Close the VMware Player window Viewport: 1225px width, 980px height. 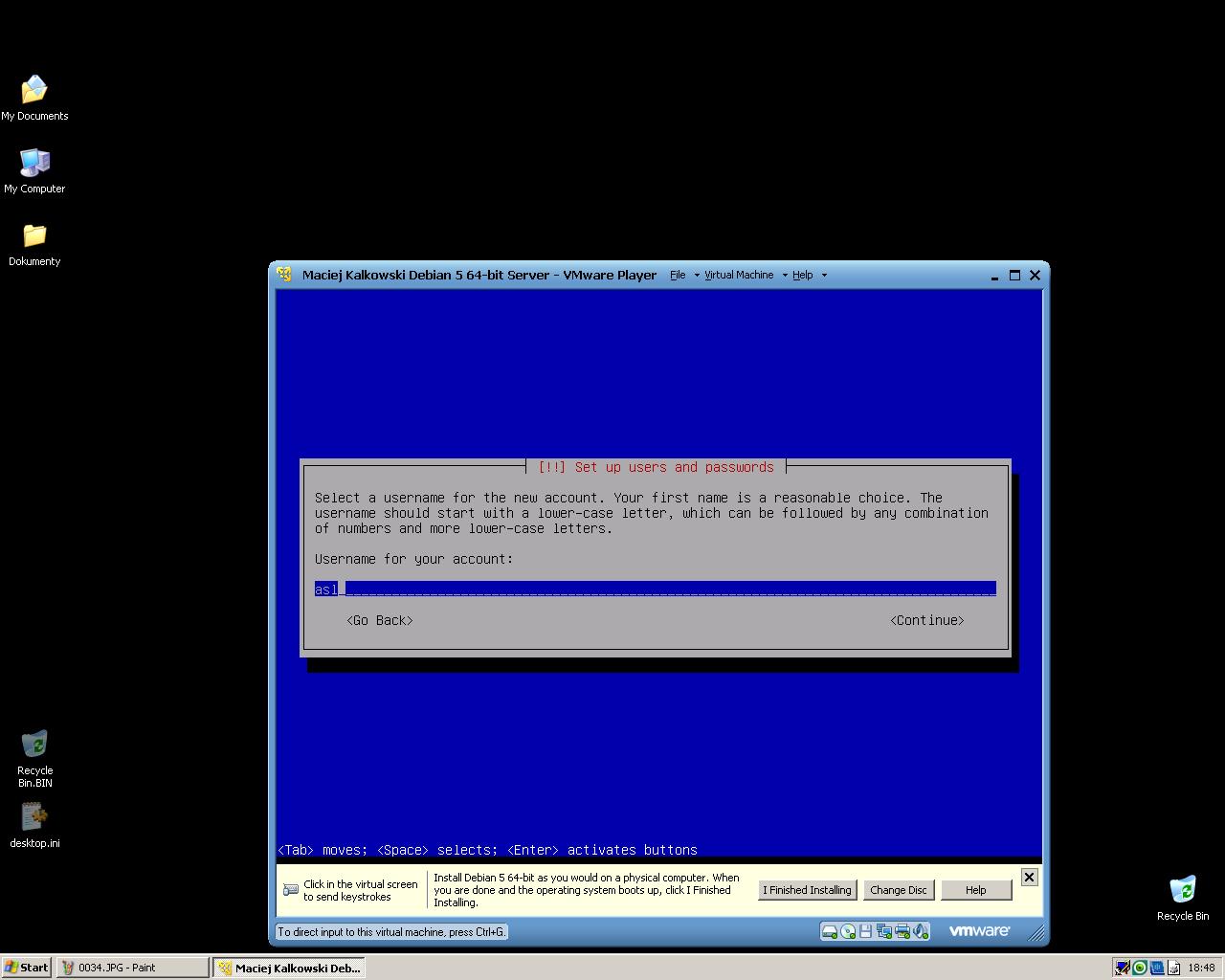click(x=1035, y=275)
